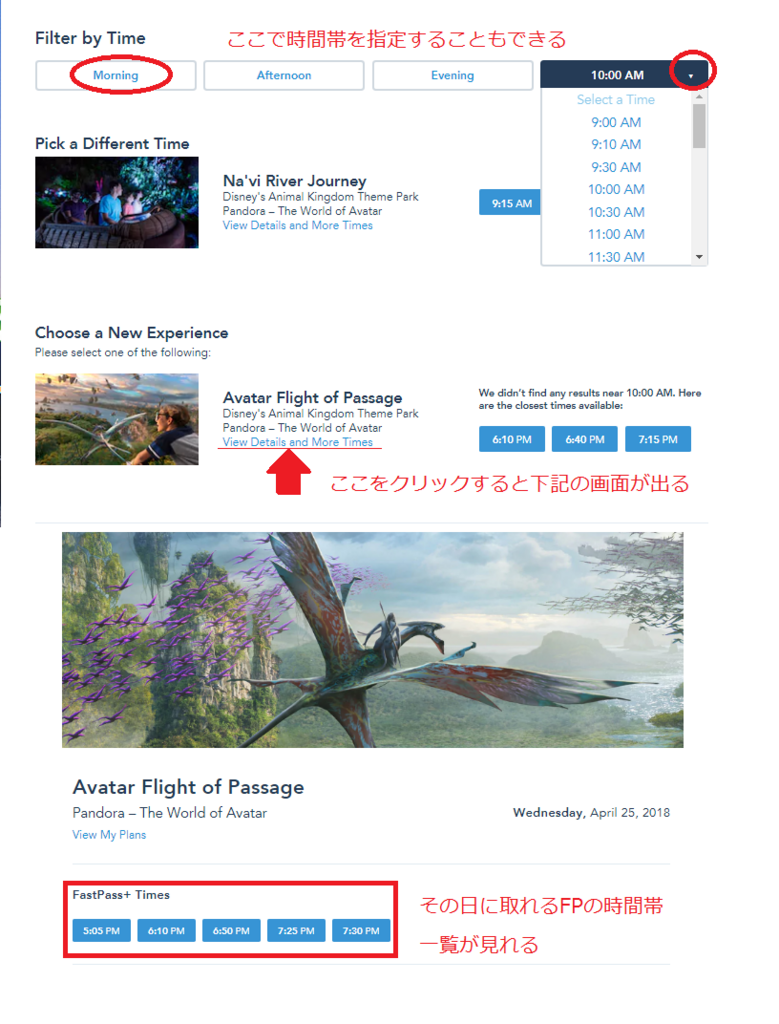Filter times by Afternoon
779x1024 pixels.
pos(283,75)
